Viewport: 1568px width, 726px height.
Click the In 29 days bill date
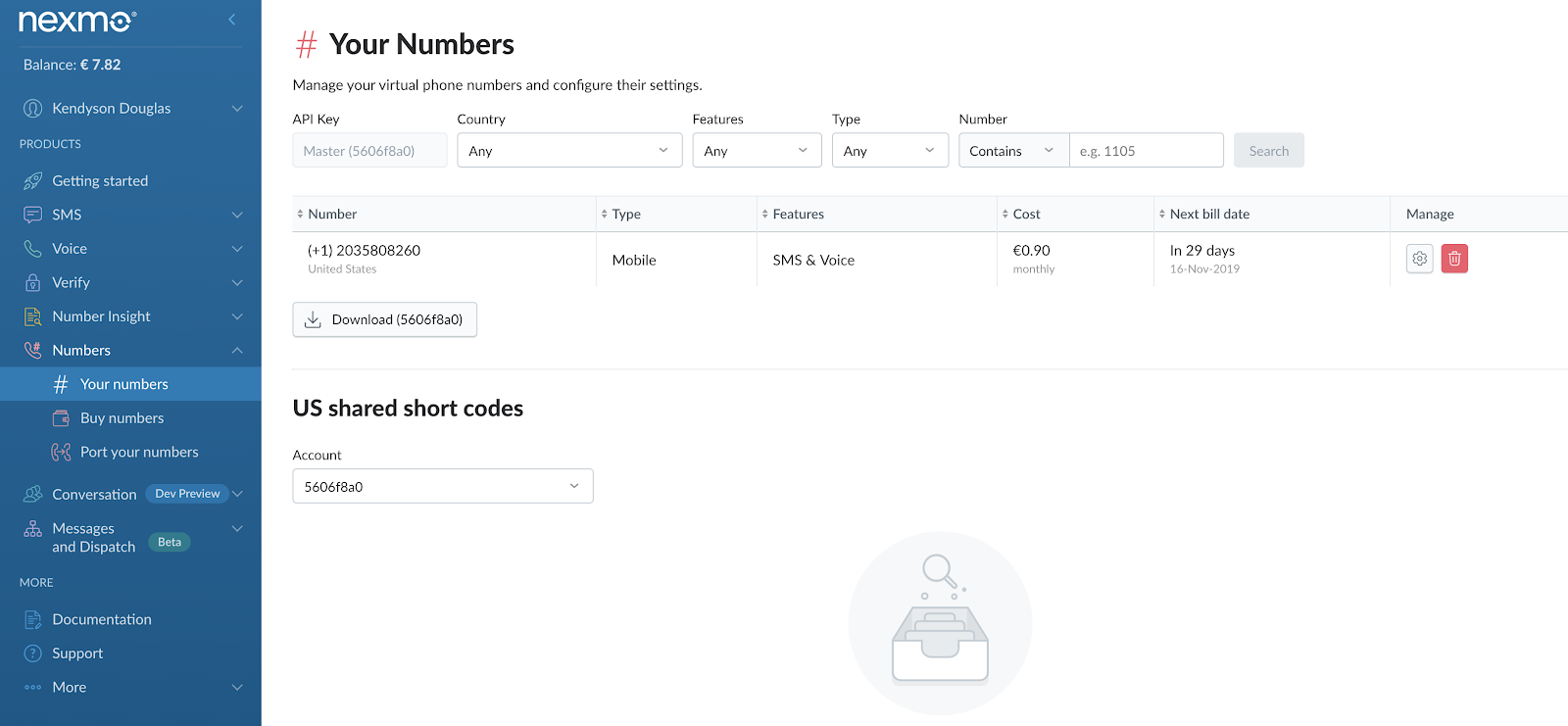click(x=1201, y=251)
